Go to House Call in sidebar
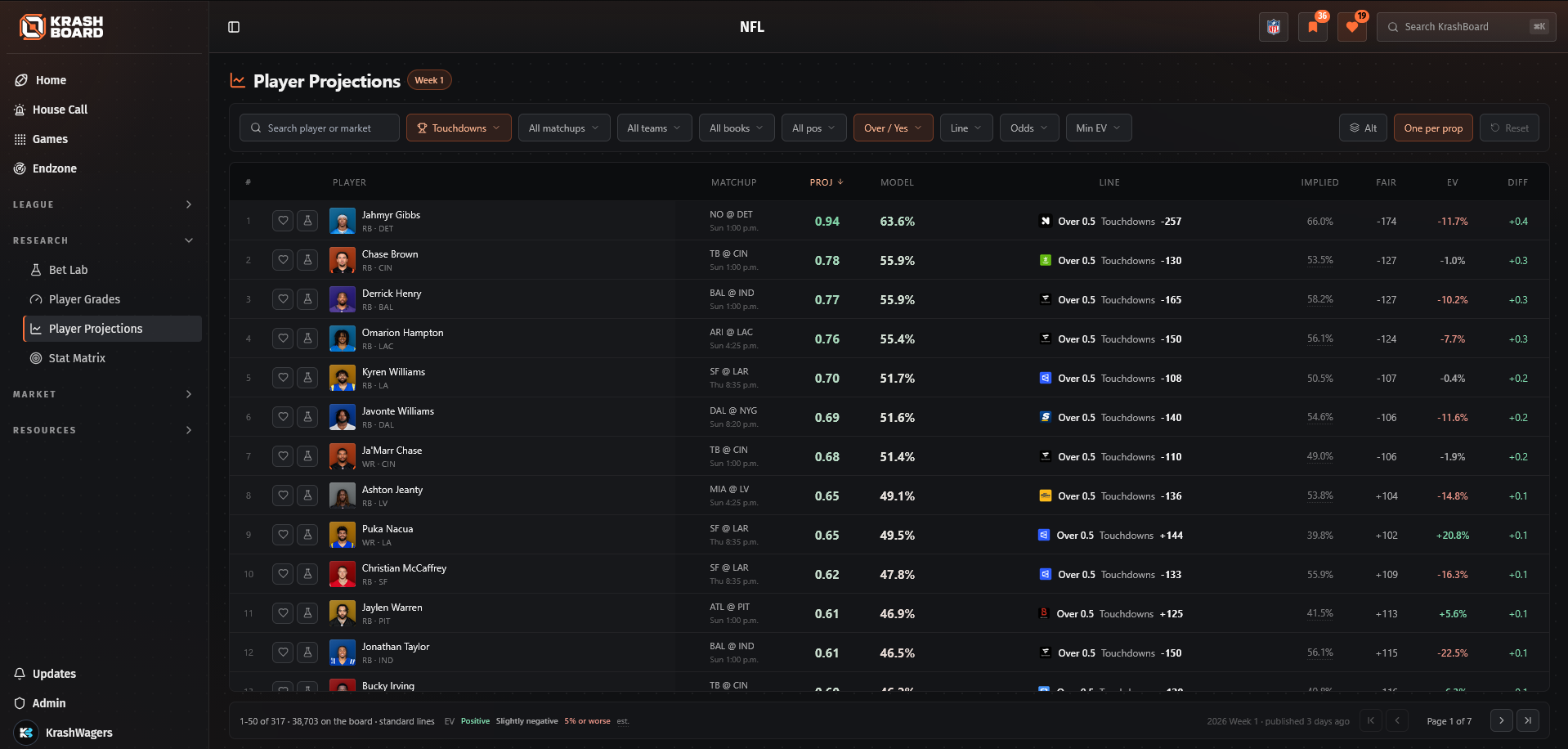Viewport: 1568px width, 749px height. tap(104, 110)
